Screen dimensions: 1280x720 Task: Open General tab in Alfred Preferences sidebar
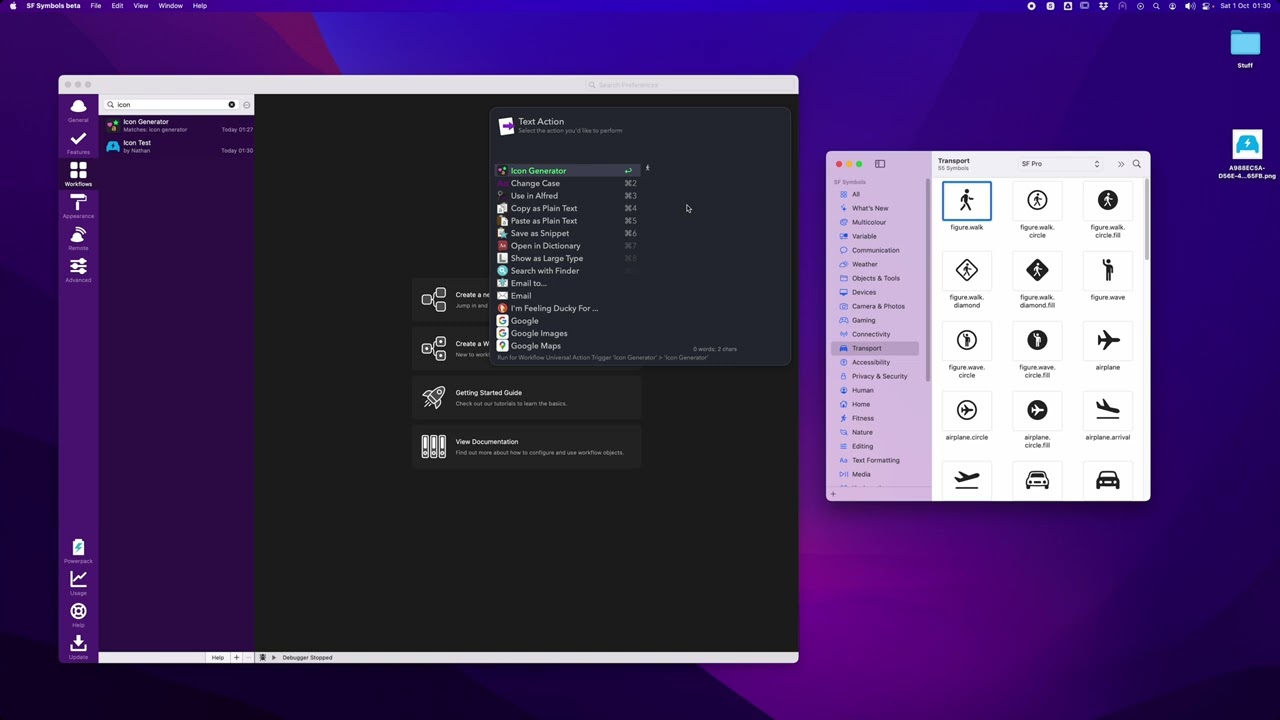pyautogui.click(x=78, y=110)
